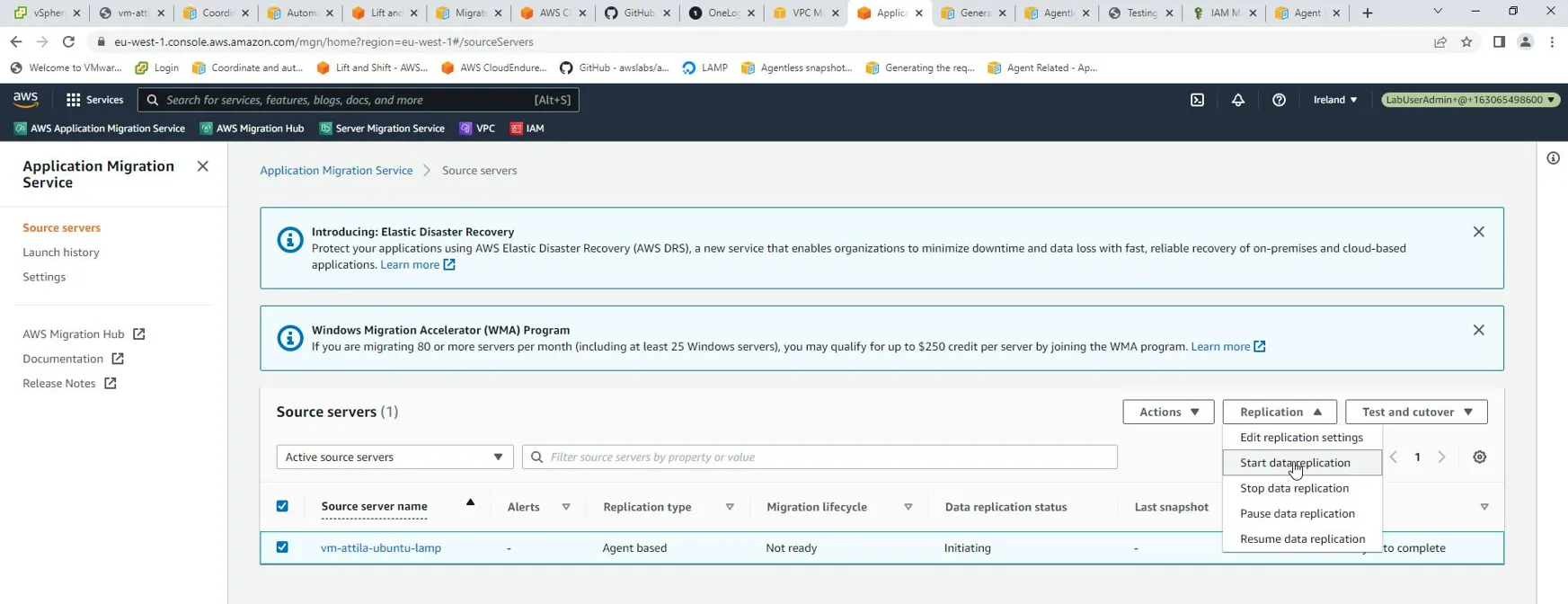Click the AWS logo home icon
1568x604 pixels.
(26, 100)
